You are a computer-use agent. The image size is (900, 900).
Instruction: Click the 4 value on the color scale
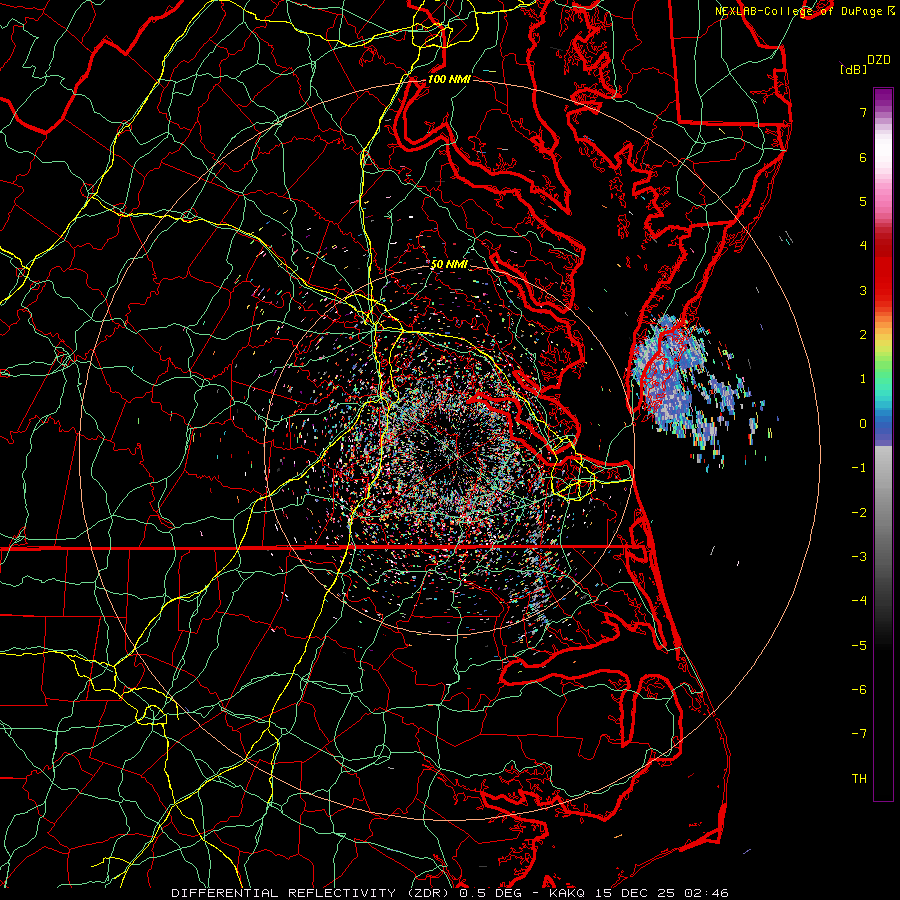tap(863, 246)
